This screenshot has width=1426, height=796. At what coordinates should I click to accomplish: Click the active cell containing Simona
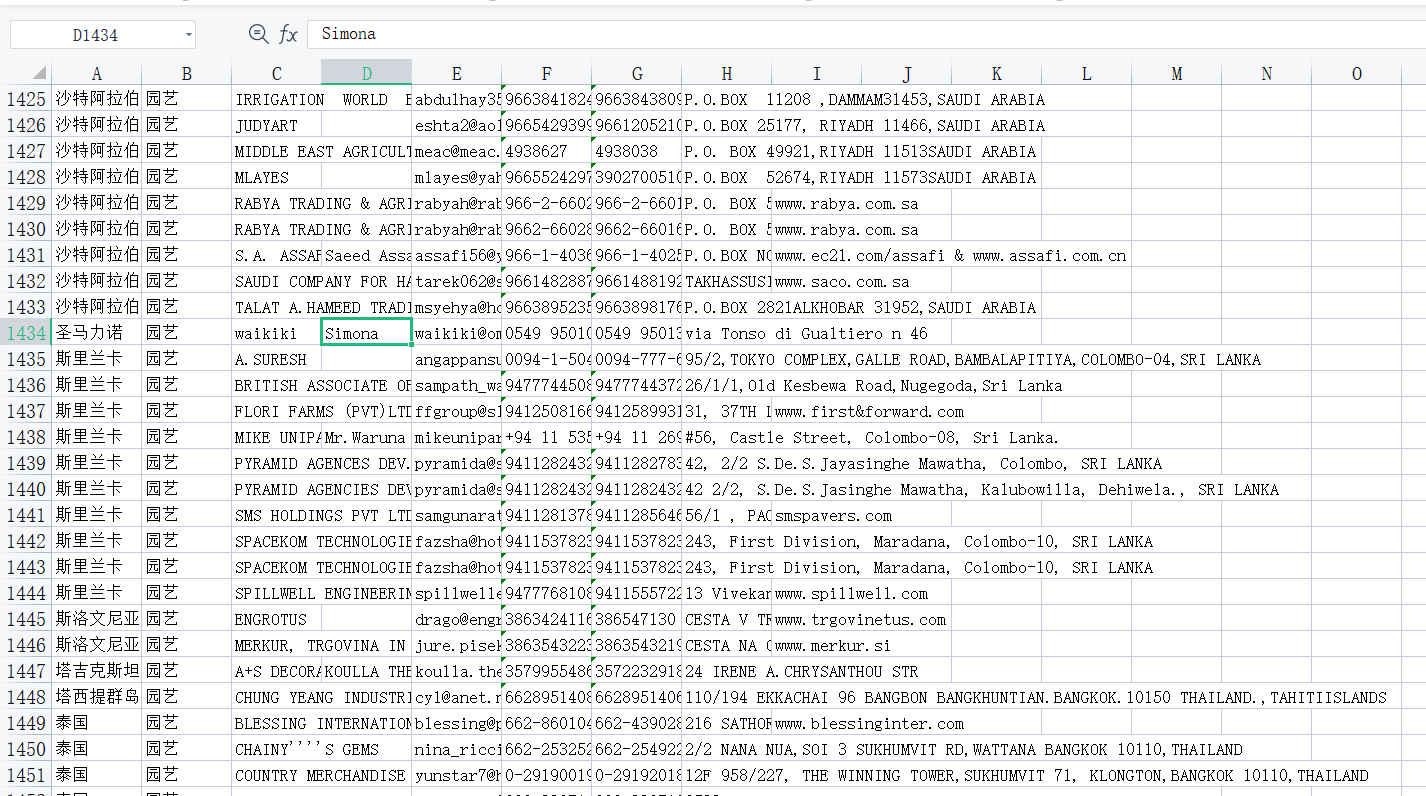pos(367,333)
